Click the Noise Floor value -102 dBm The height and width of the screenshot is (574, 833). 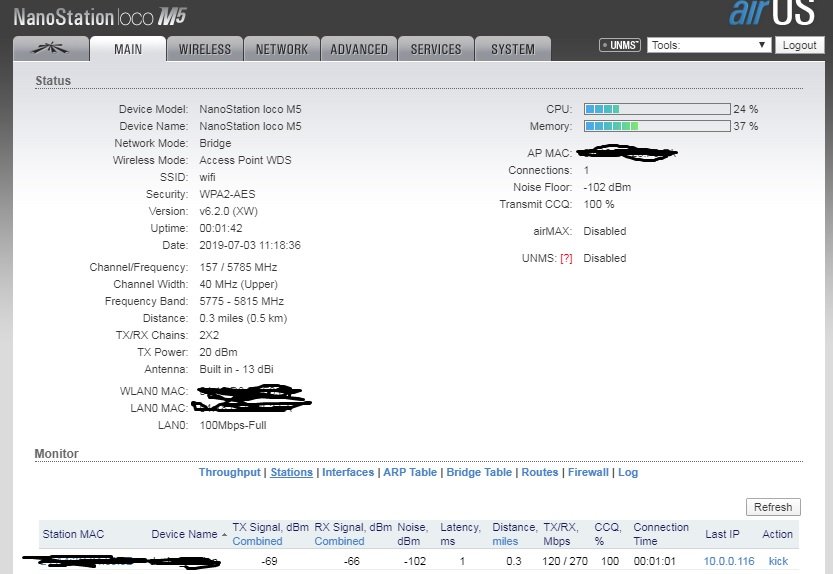click(607, 187)
